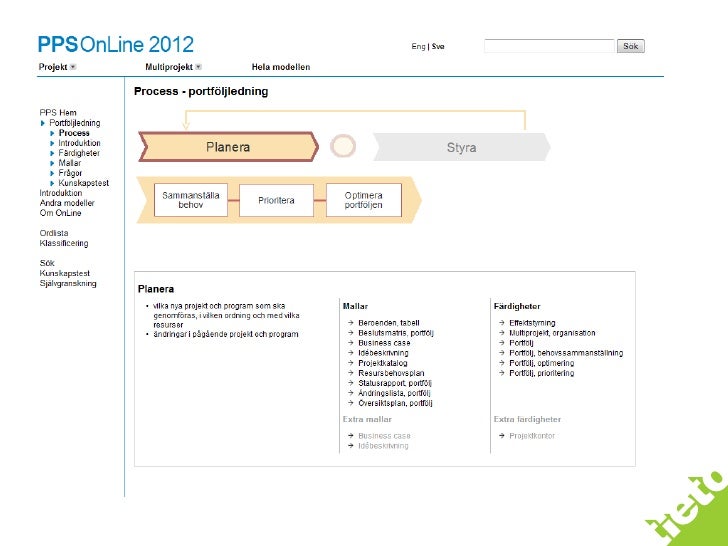Open Introduktion under Portföljledning
The image size is (728, 546).
79,143
